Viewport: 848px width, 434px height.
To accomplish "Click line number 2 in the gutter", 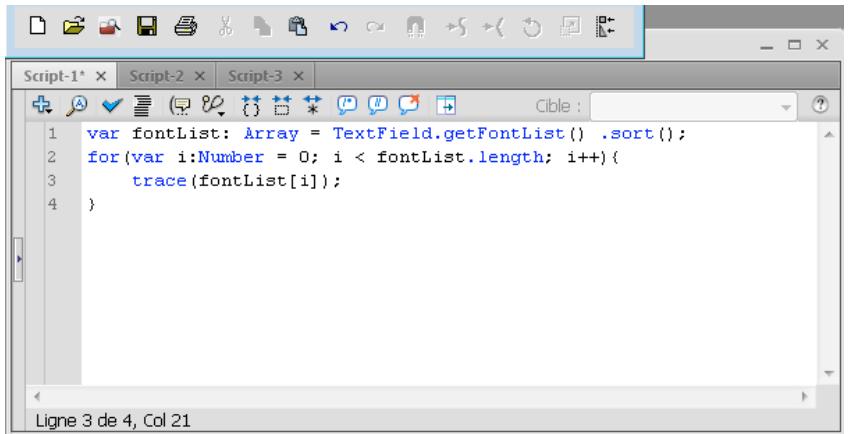I will [52, 157].
